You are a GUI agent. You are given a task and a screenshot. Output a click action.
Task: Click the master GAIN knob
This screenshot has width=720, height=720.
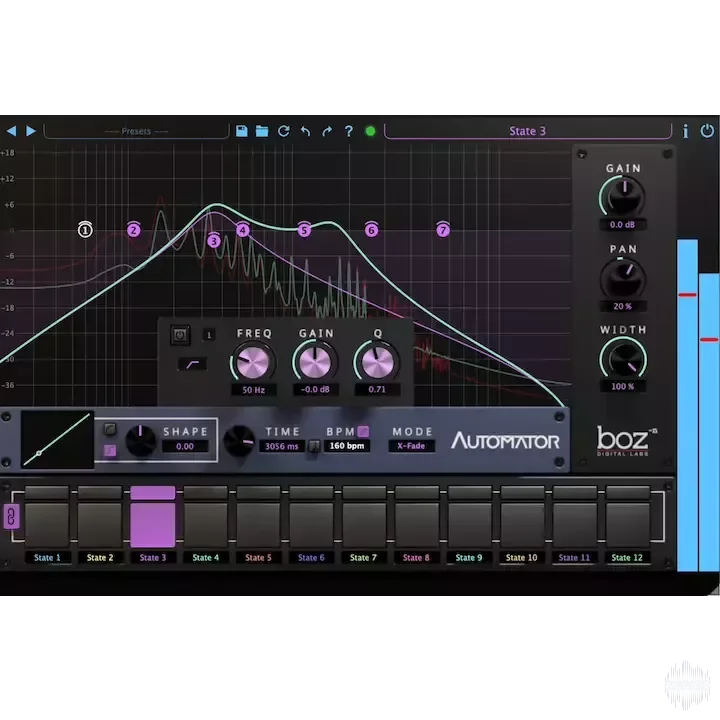click(624, 197)
